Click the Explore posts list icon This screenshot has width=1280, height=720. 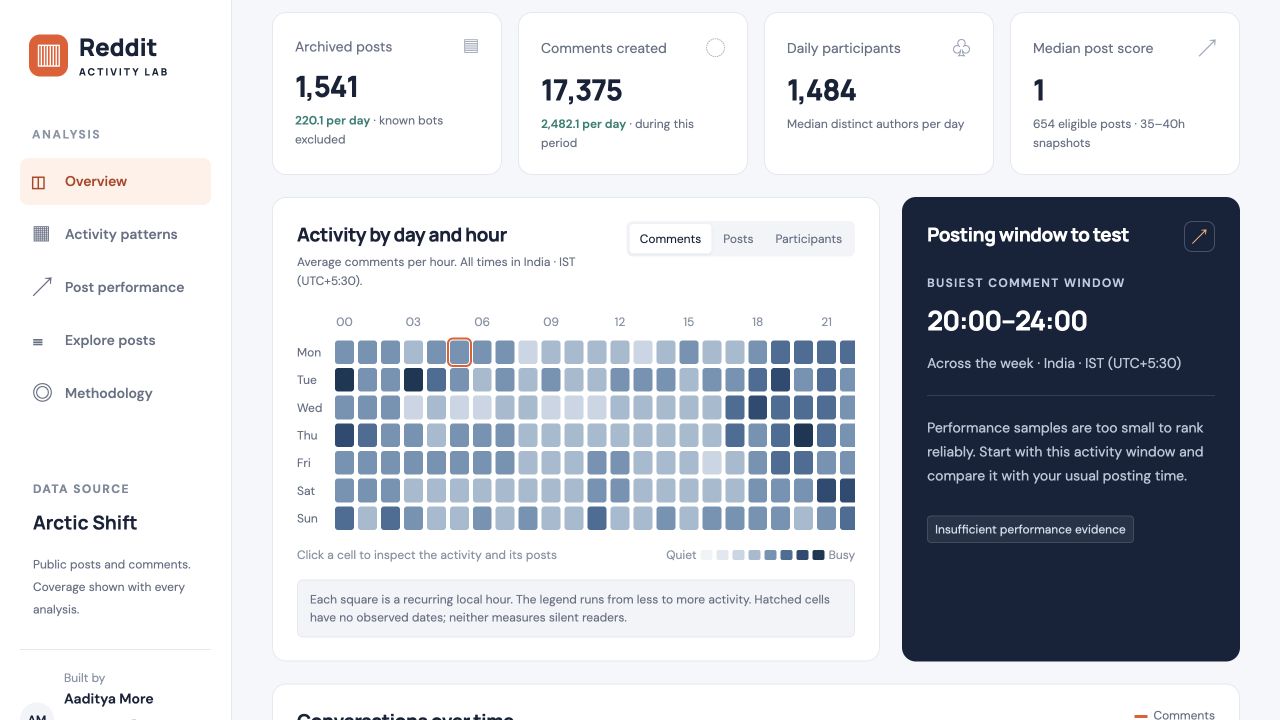click(39, 341)
